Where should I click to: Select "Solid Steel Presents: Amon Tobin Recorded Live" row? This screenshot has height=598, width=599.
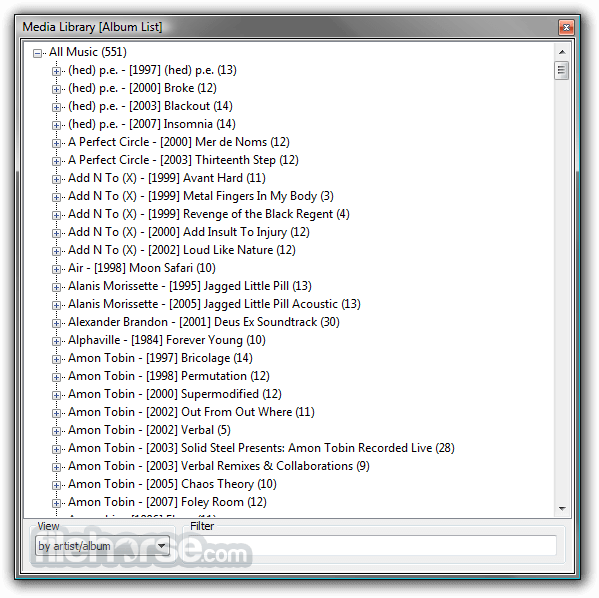click(x=261, y=447)
